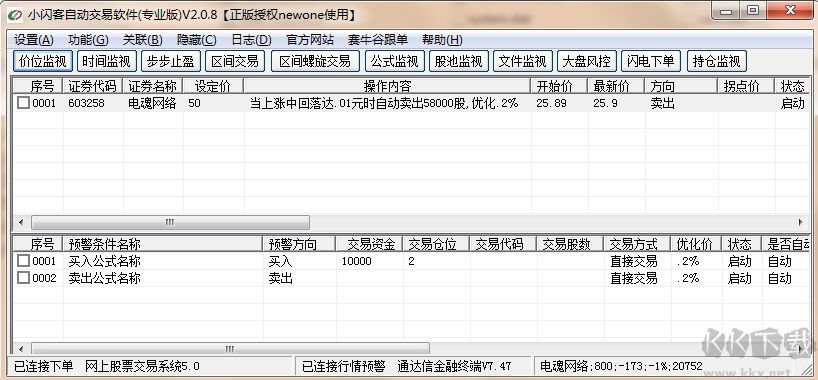Image resolution: width=818 pixels, height=380 pixels.
Task: Switch to 时间监视 tab button
Action: 106,62
